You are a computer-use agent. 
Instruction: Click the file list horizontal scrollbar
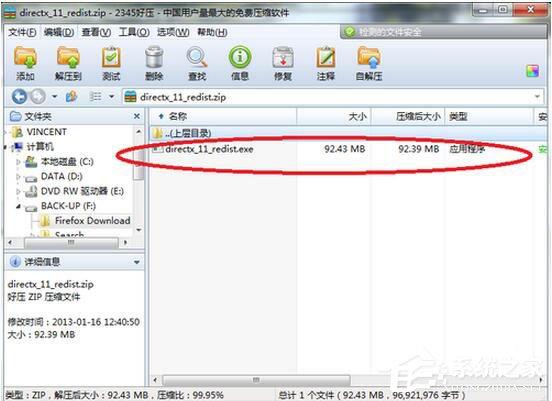coord(256,380)
